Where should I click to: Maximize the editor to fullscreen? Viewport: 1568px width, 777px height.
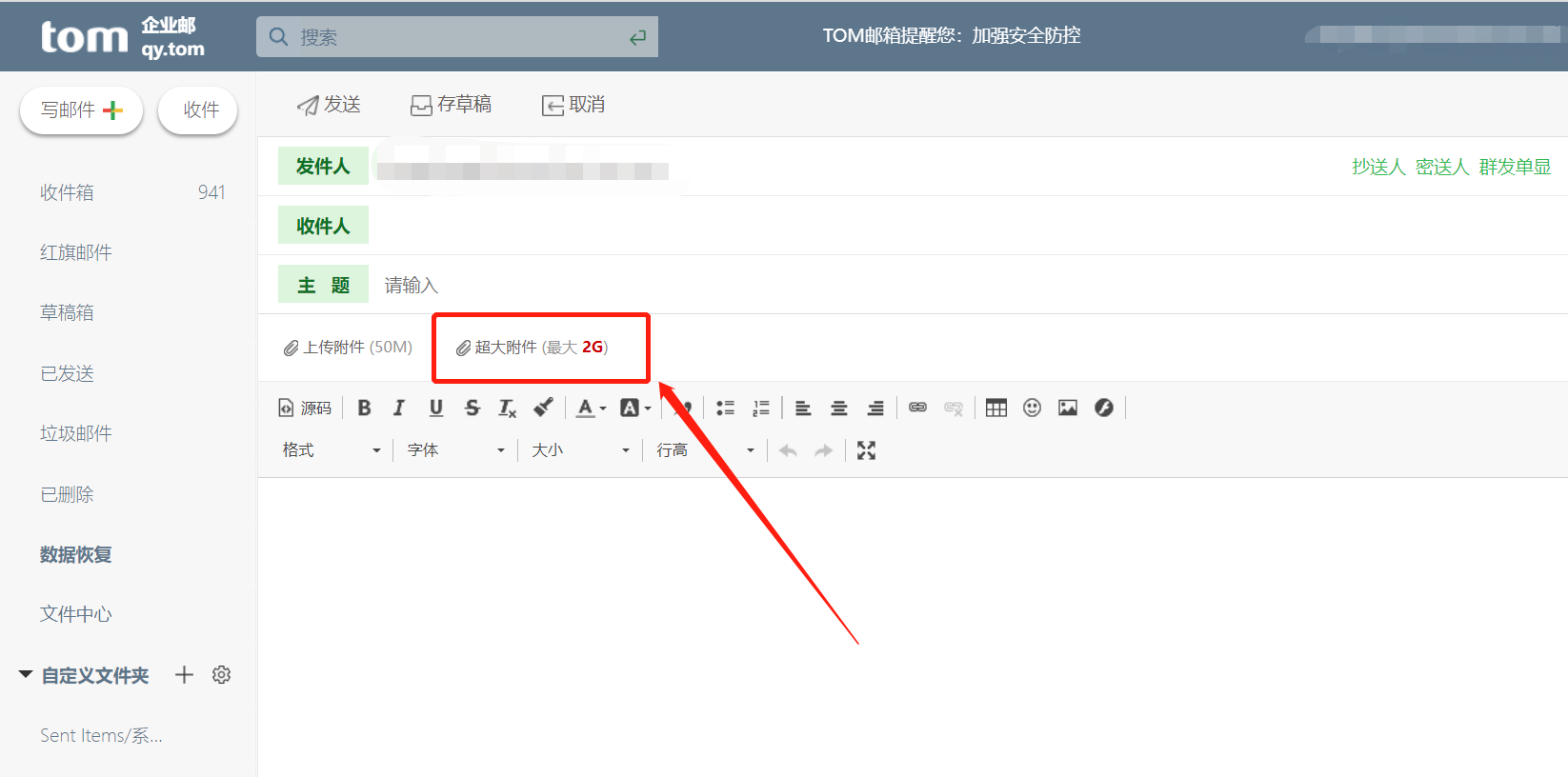coord(866,450)
